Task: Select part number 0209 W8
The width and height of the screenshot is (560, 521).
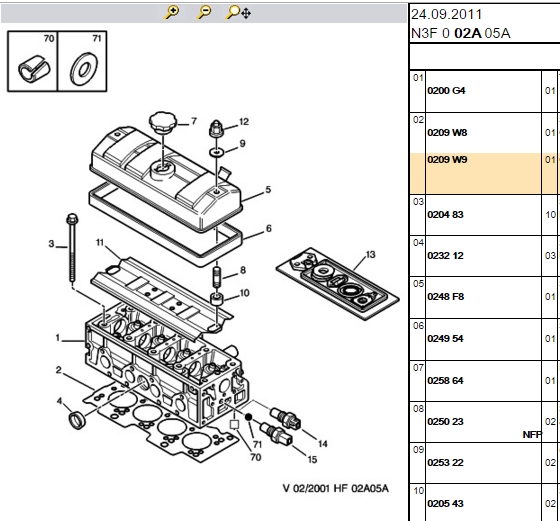Action: pos(447,132)
